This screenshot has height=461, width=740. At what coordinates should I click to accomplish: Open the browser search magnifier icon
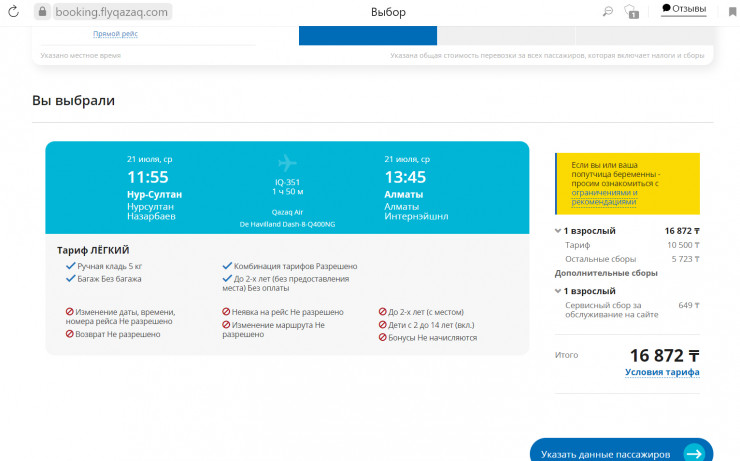pos(607,12)
